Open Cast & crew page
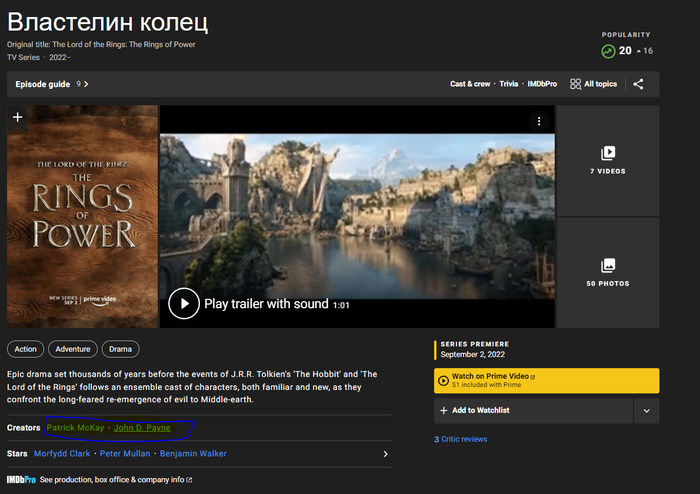 click(x=470, y=84)
